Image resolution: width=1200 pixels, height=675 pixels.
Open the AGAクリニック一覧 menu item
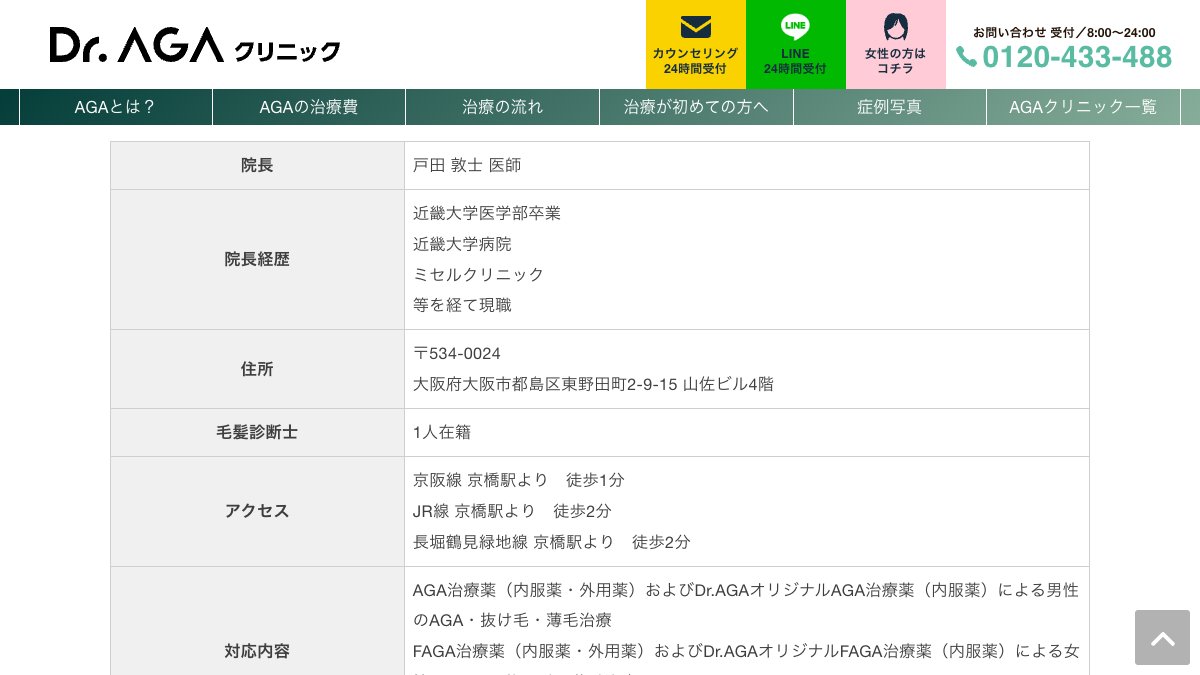(1083, 107)
